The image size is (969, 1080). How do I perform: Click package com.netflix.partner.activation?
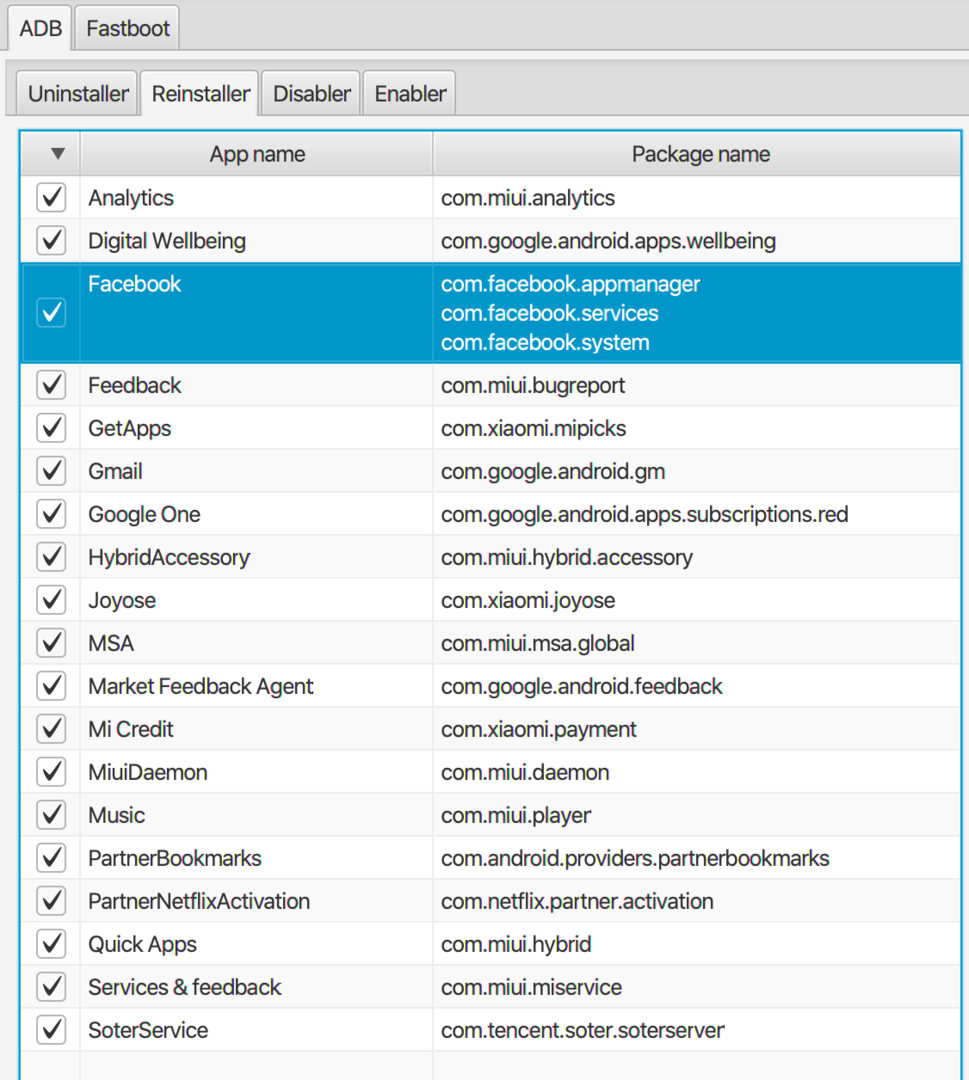[577, 902]
